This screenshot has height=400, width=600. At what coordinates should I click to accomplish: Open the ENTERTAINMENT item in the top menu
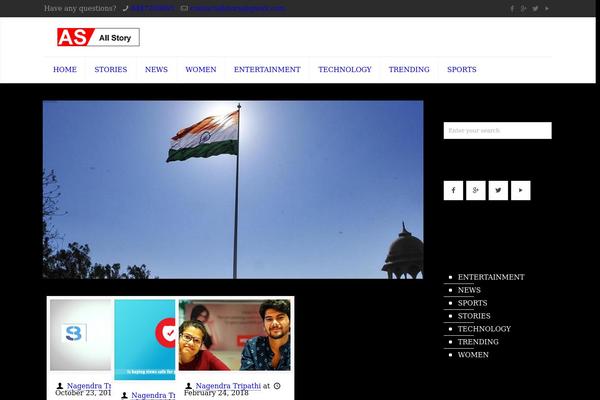point(267,69)
